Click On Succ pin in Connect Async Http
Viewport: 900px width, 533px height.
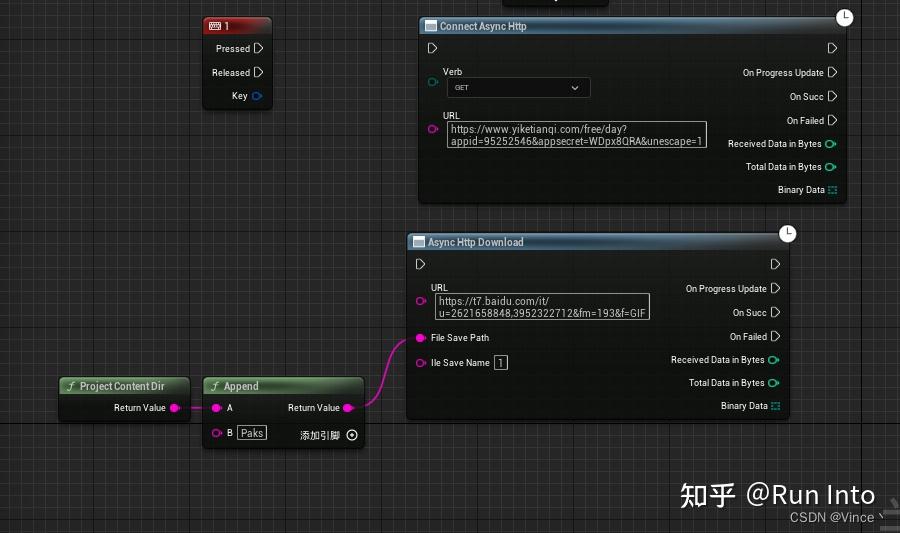(x=832, y=96)
